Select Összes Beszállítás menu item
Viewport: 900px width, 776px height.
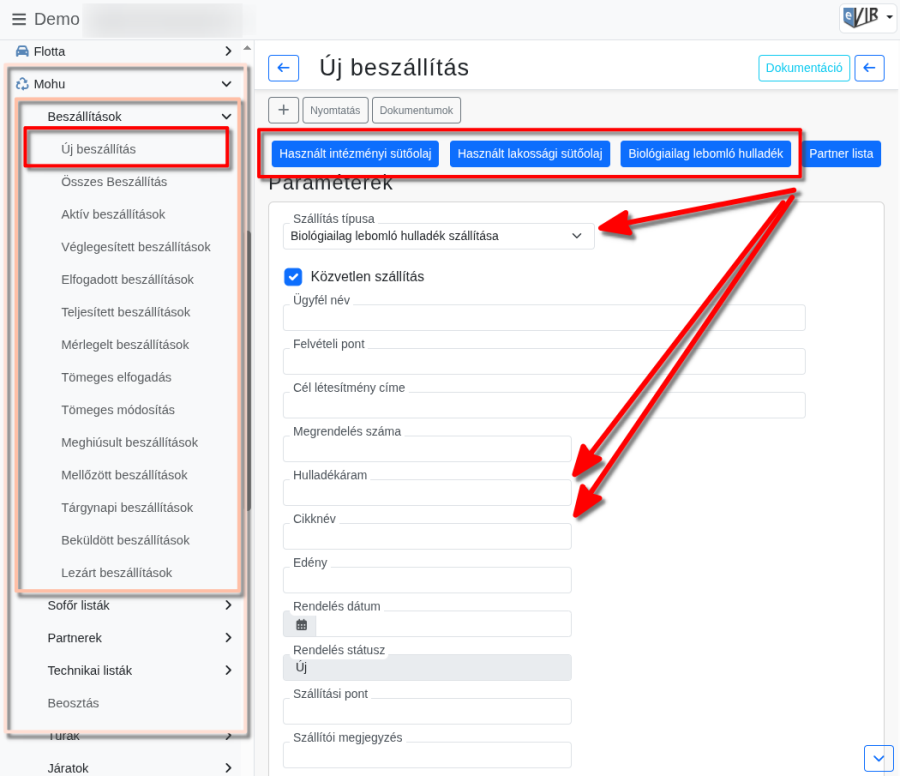tap(114, 182)
